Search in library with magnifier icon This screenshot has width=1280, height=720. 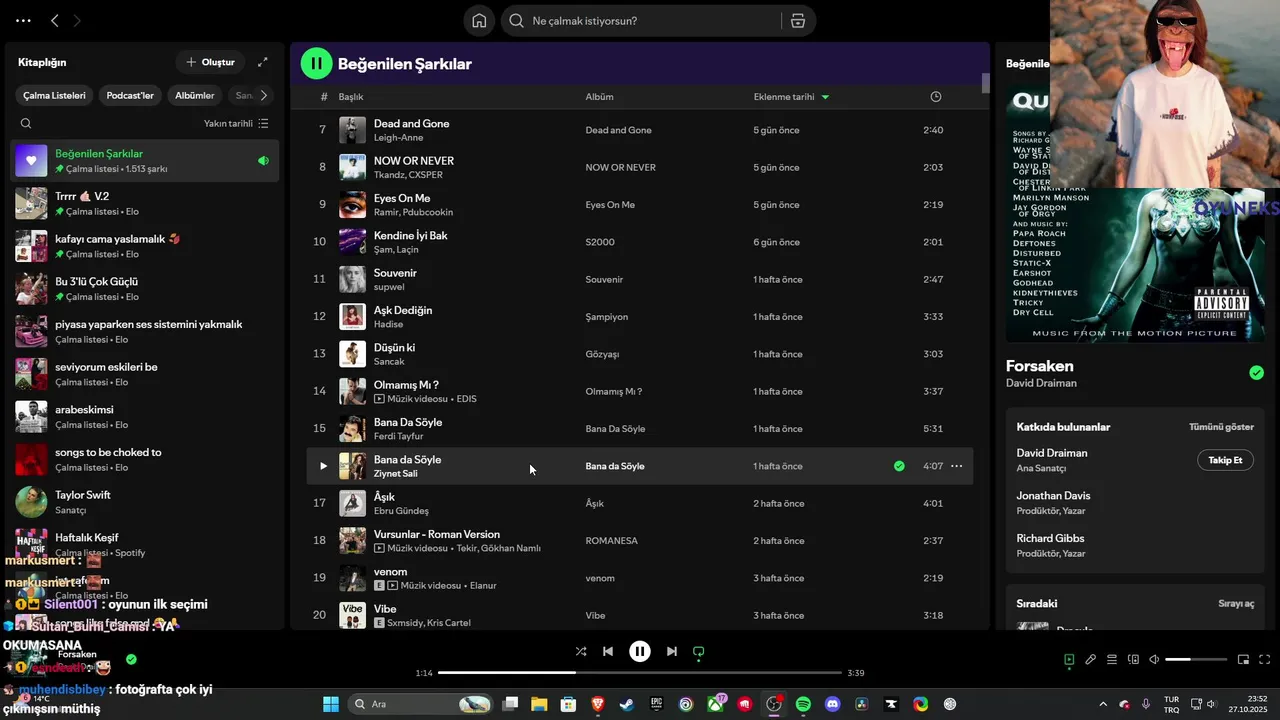click(x=26, y=124)
